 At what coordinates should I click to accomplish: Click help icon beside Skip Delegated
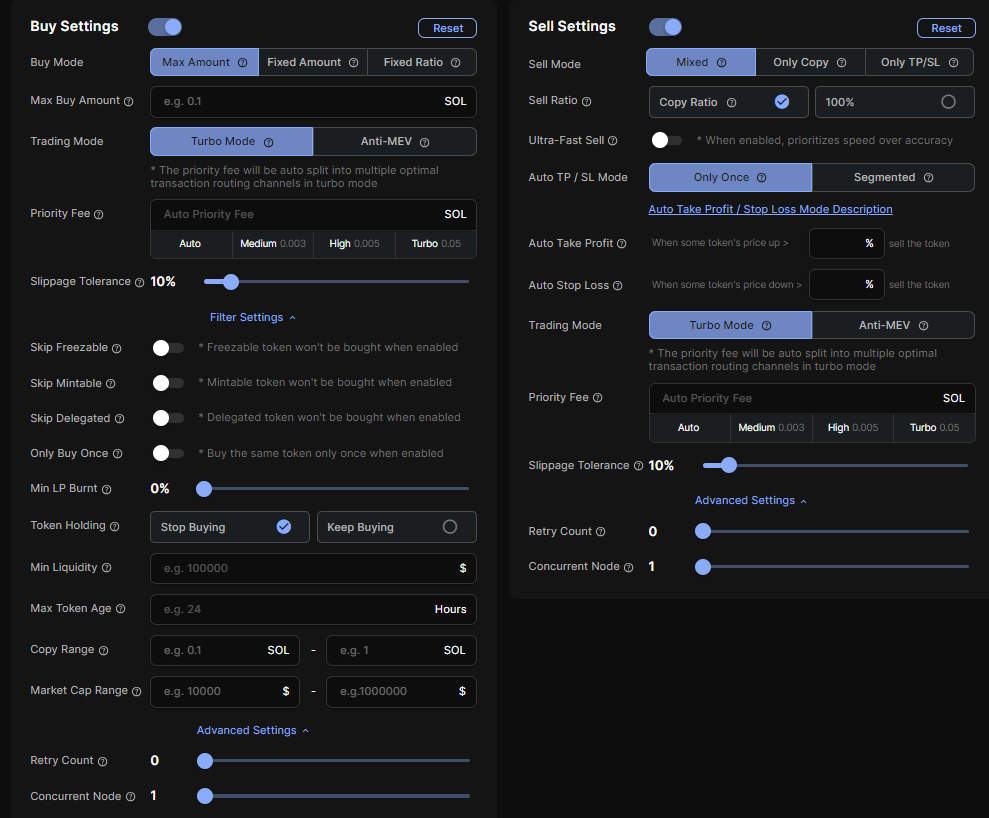(x=119, y=419)
